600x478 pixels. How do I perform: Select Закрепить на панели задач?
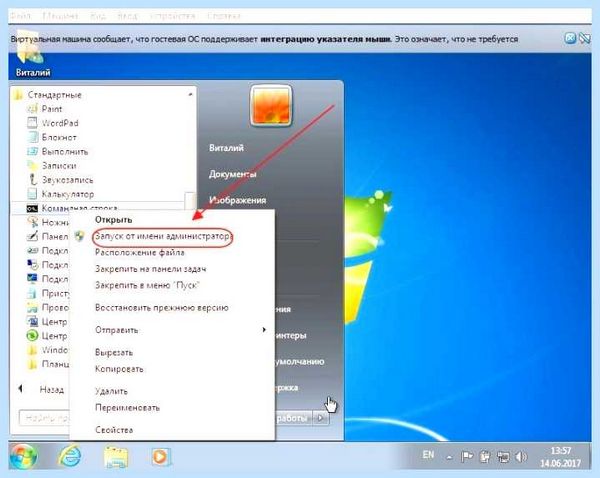[x=150, y=269]
